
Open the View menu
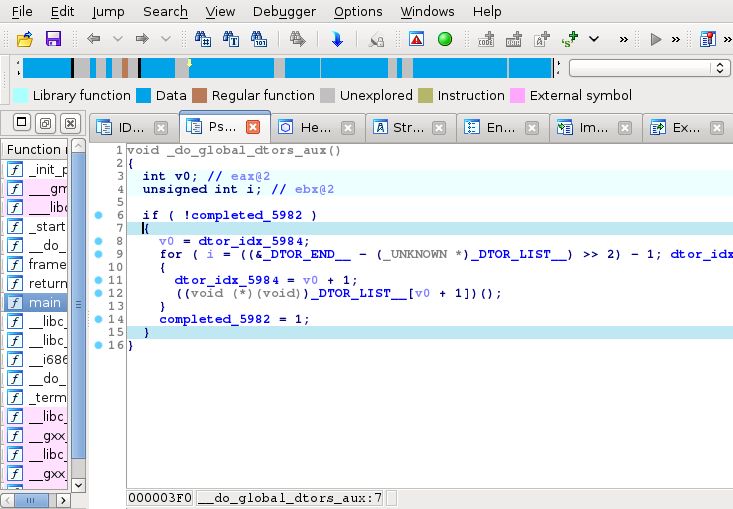(220, 11)
